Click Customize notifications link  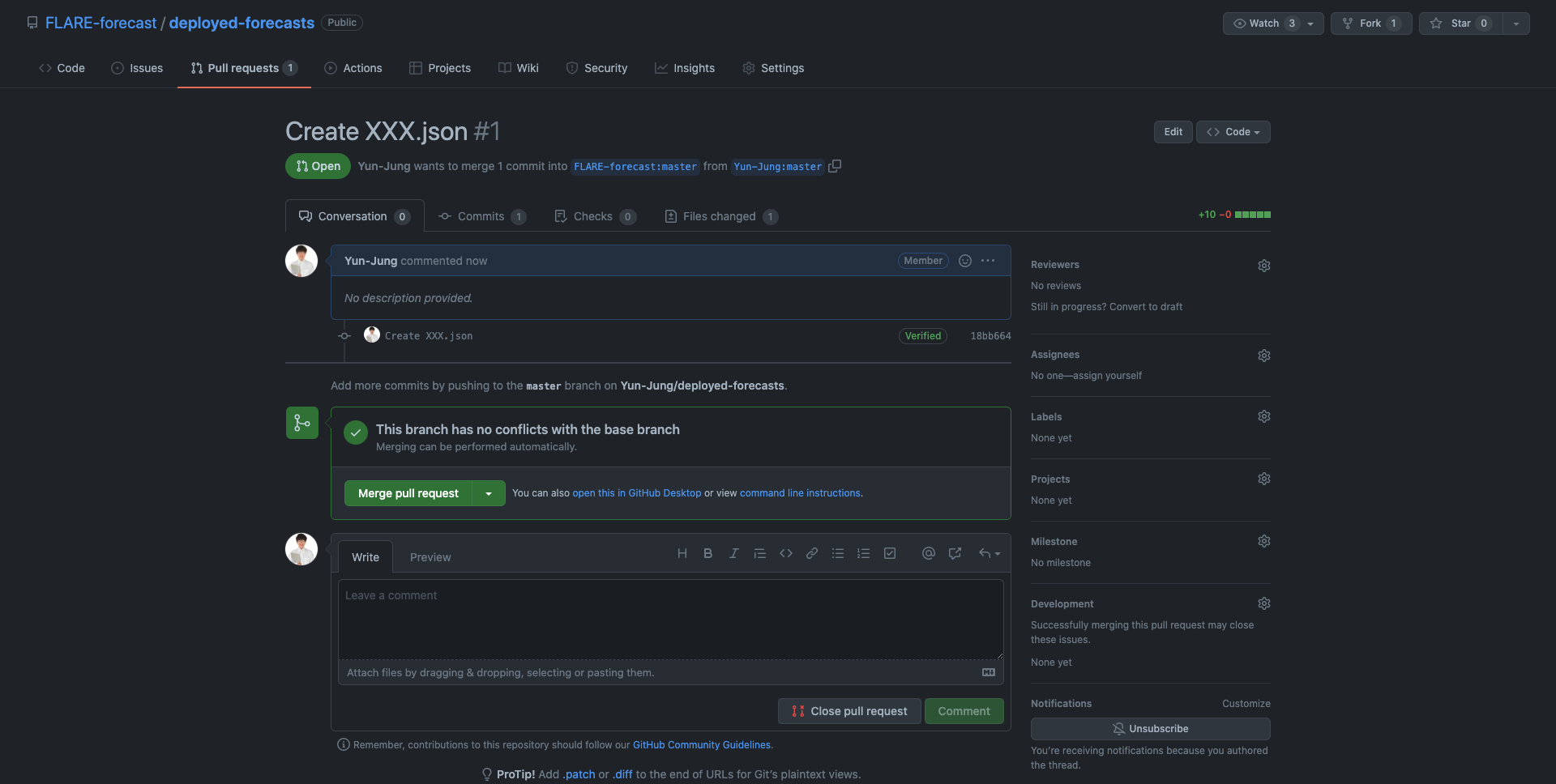tap(1246, 704)
